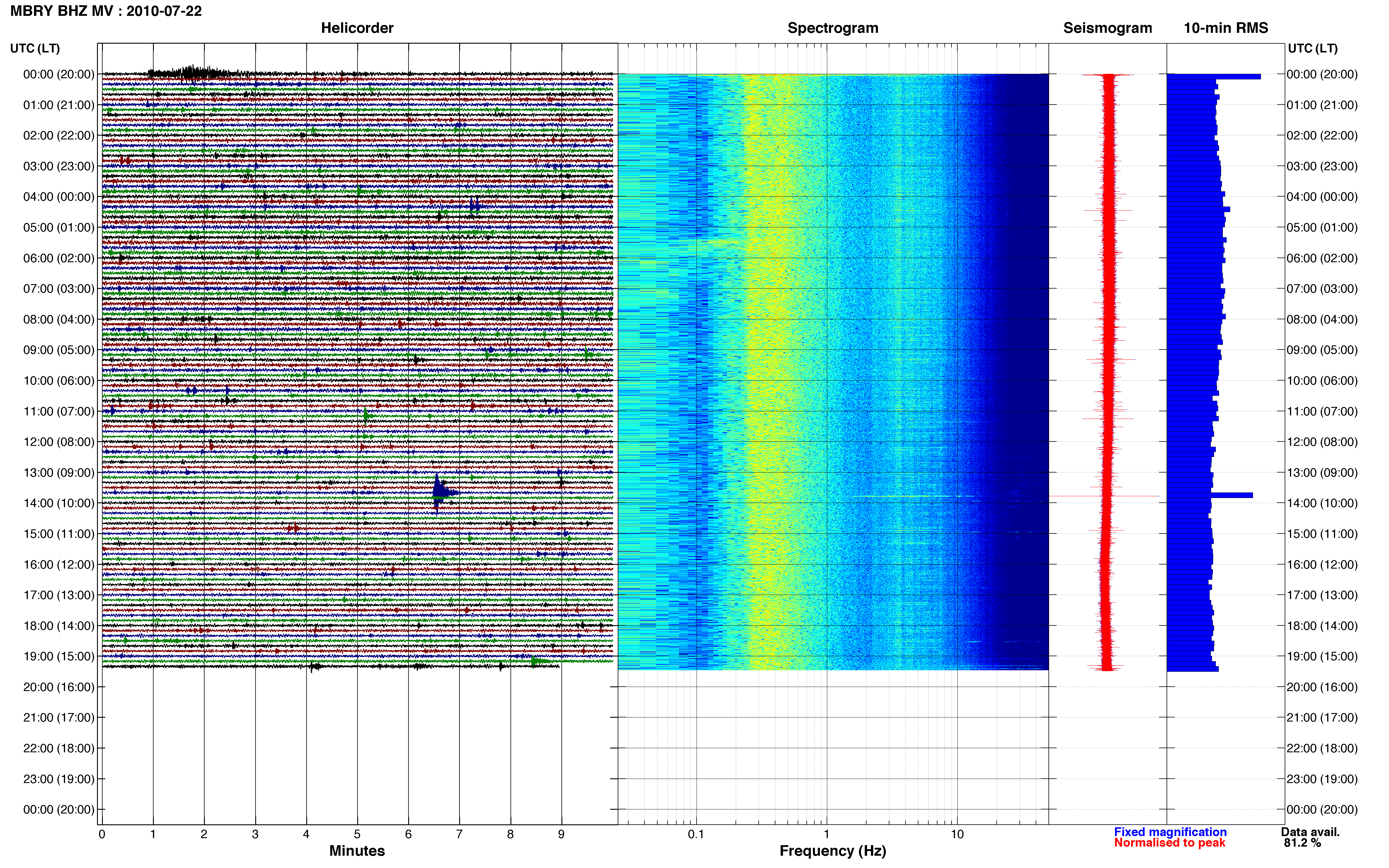Select tick '2' on the Minutes axis
1389x868 pixels.
(x=204, y=835)
